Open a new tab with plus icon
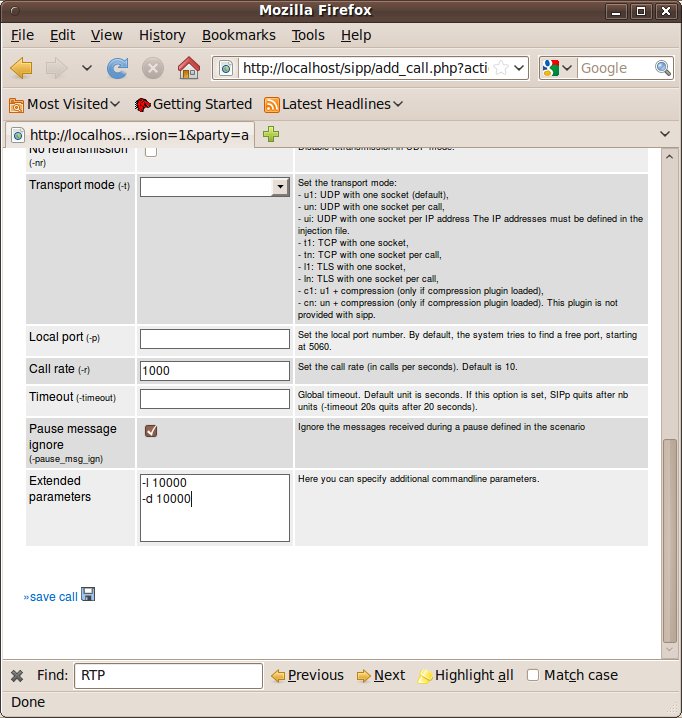Screen dimensions: 682x718 [x=271, y=134]
